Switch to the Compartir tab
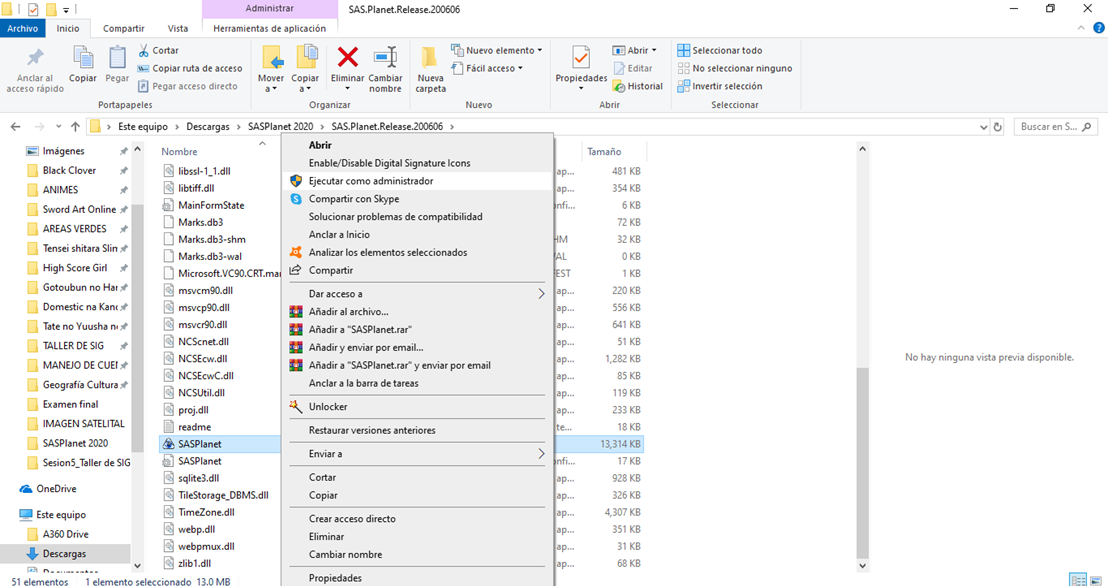Image resolution: width=1108 pixels, height=586 pixels. pos(124,28)
